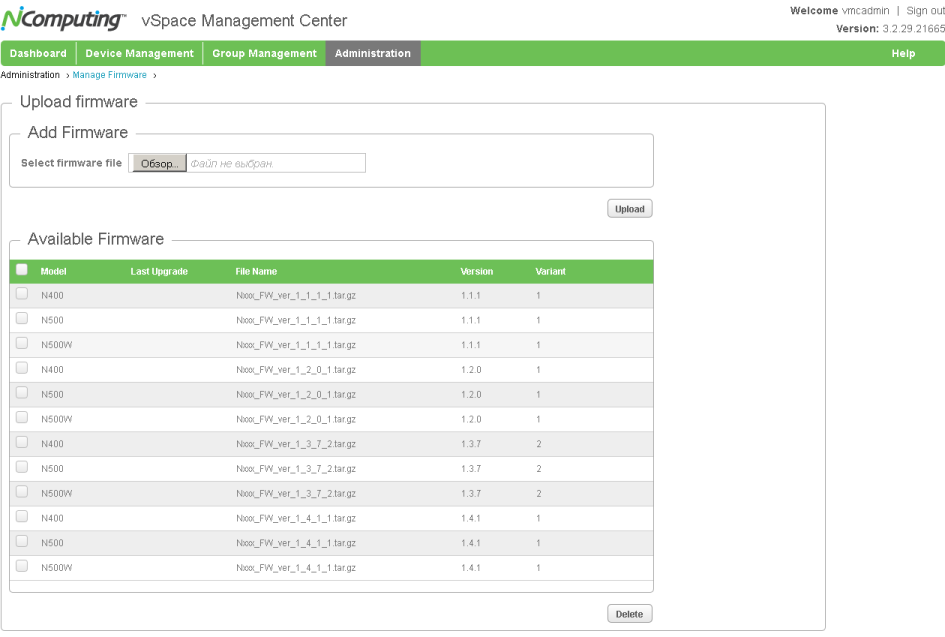The image size is (945, 637).
Task: Click file name Nxxx_FW_ver_1_2_0_1.tar.gz in N400 row
Action: click(296, 369)
